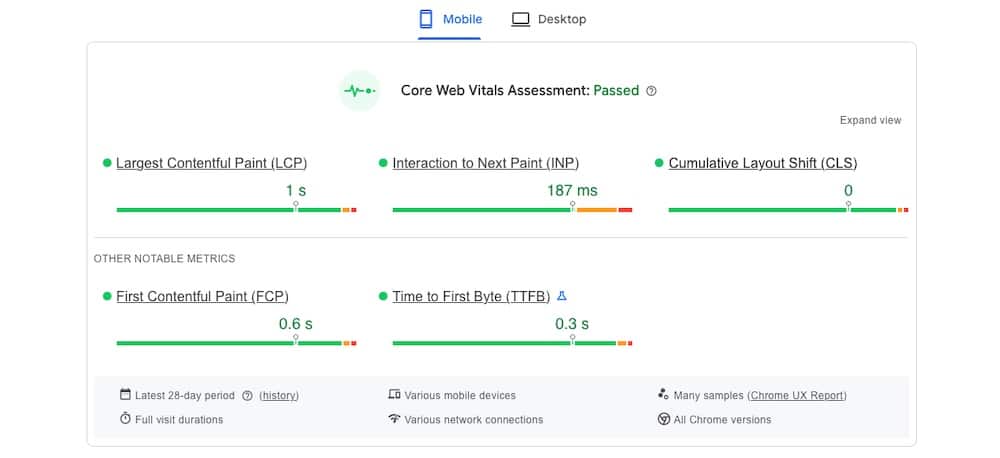Screen dimensions: 1000x458
Task: Click the Core Web Vitals pulse icon
Action: coord(359,90)
